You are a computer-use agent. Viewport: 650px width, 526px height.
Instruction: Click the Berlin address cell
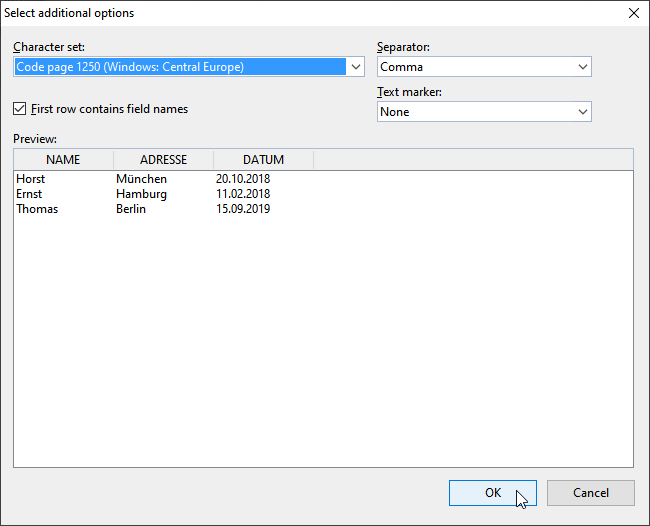point(131,209)
